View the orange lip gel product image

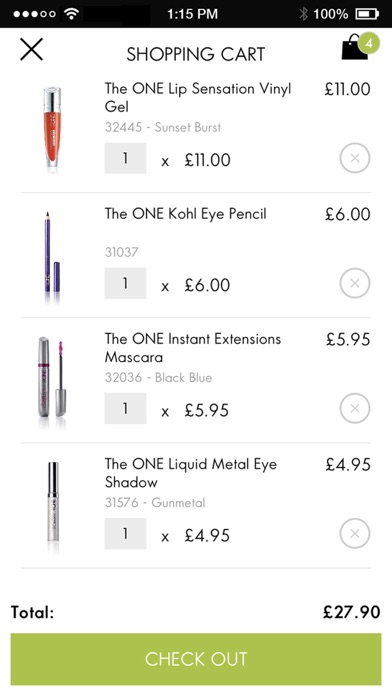pos(52,127)
